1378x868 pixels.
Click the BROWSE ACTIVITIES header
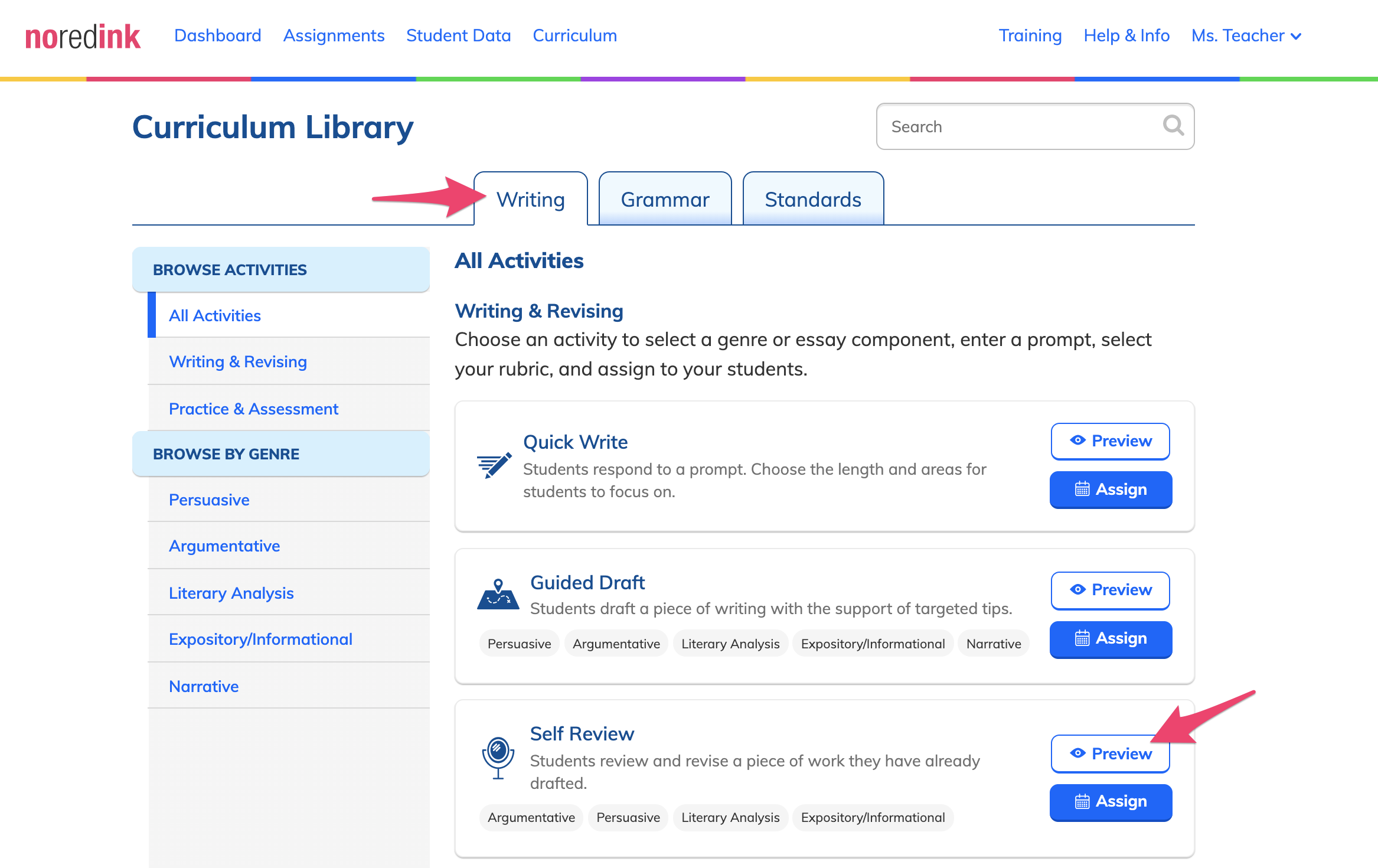click(281, 269)
